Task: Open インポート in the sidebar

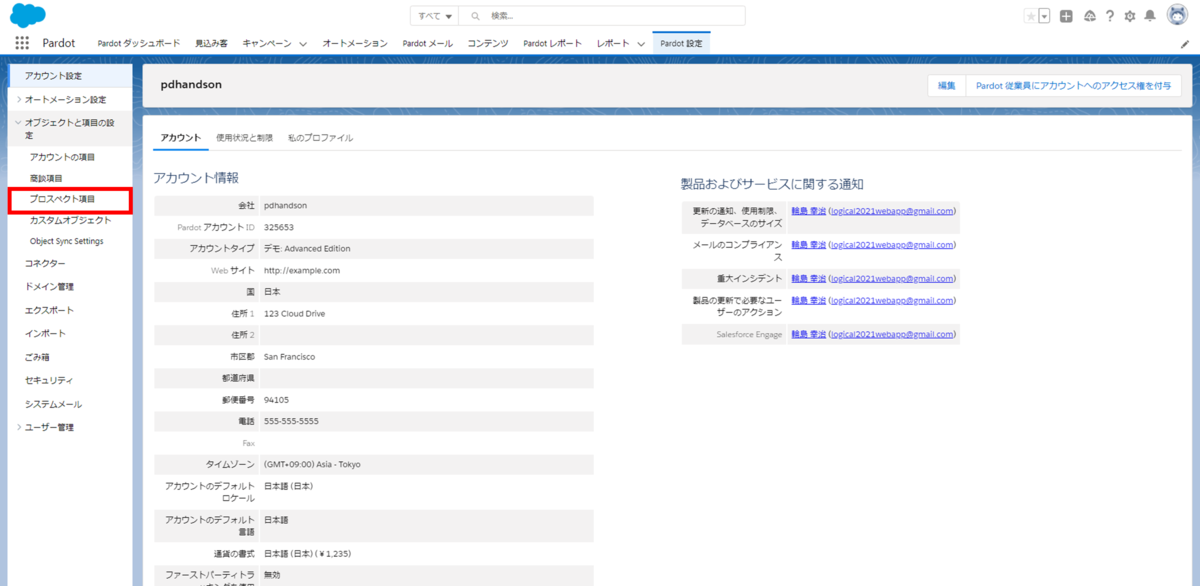Action: coord(45,333)
